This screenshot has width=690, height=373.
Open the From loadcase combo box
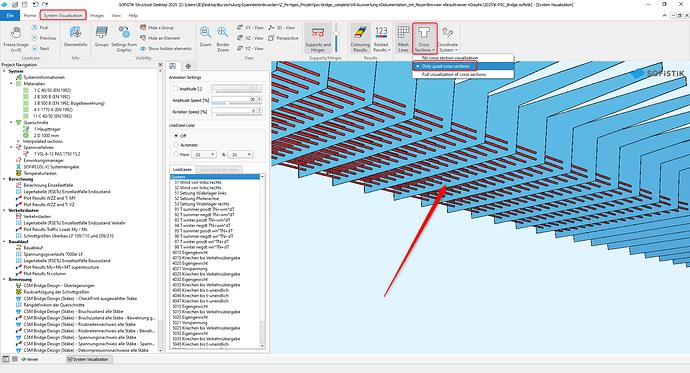click(204, 154)
